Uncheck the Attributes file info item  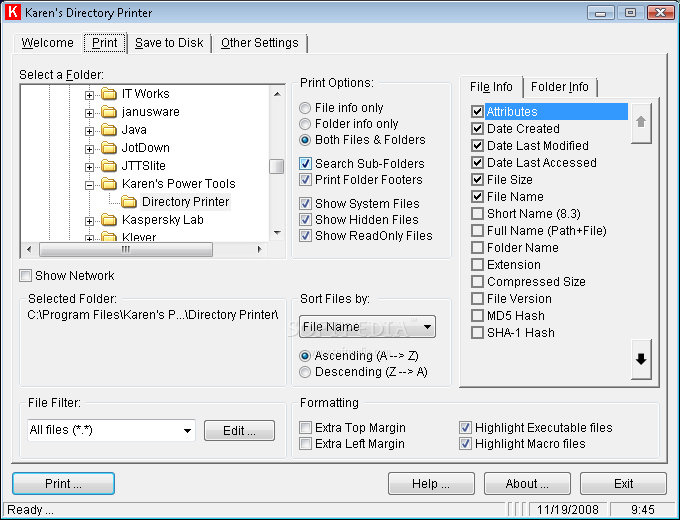[x=477, y=111]
